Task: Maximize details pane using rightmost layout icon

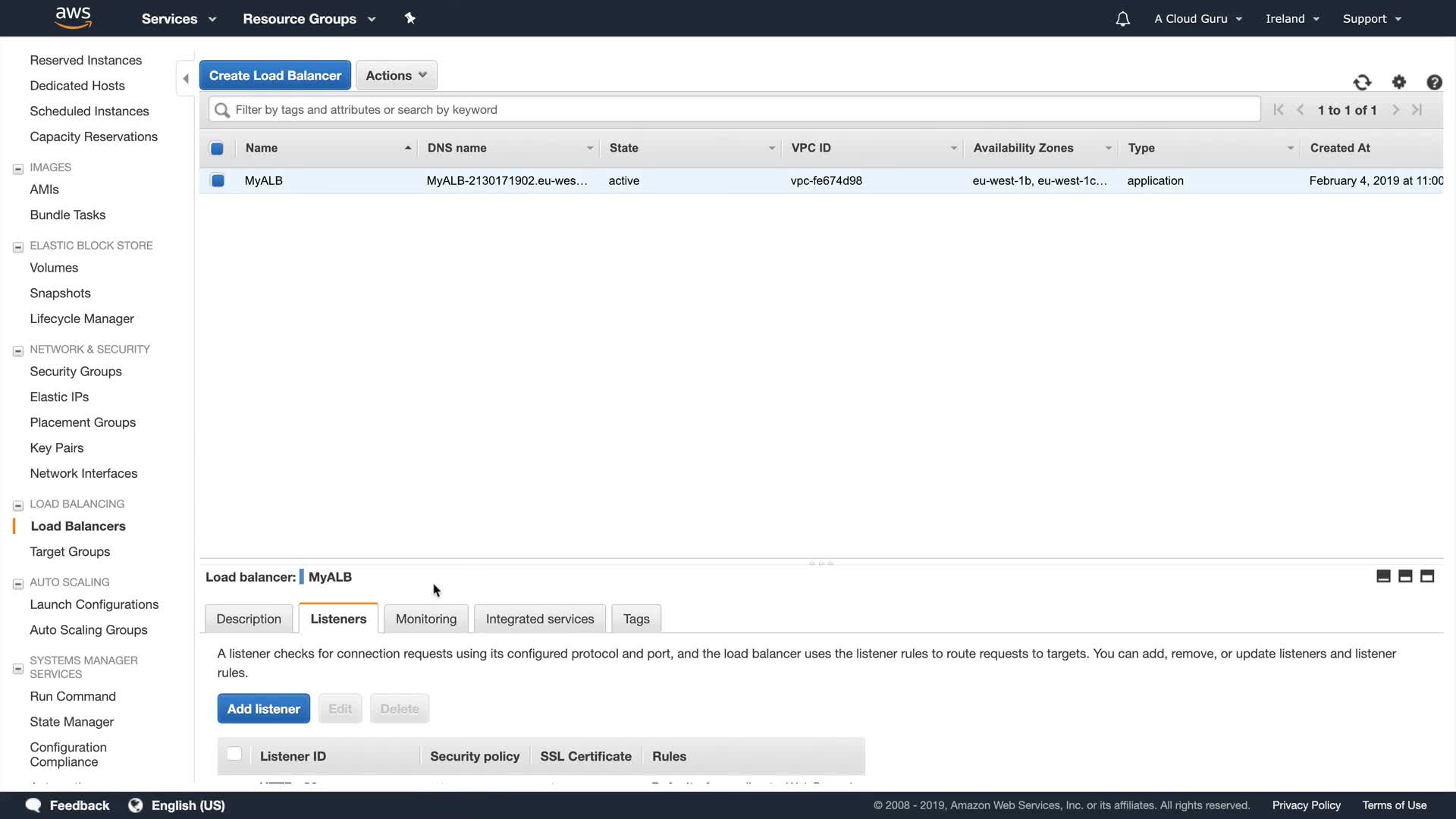Action: coord(1427,576)
